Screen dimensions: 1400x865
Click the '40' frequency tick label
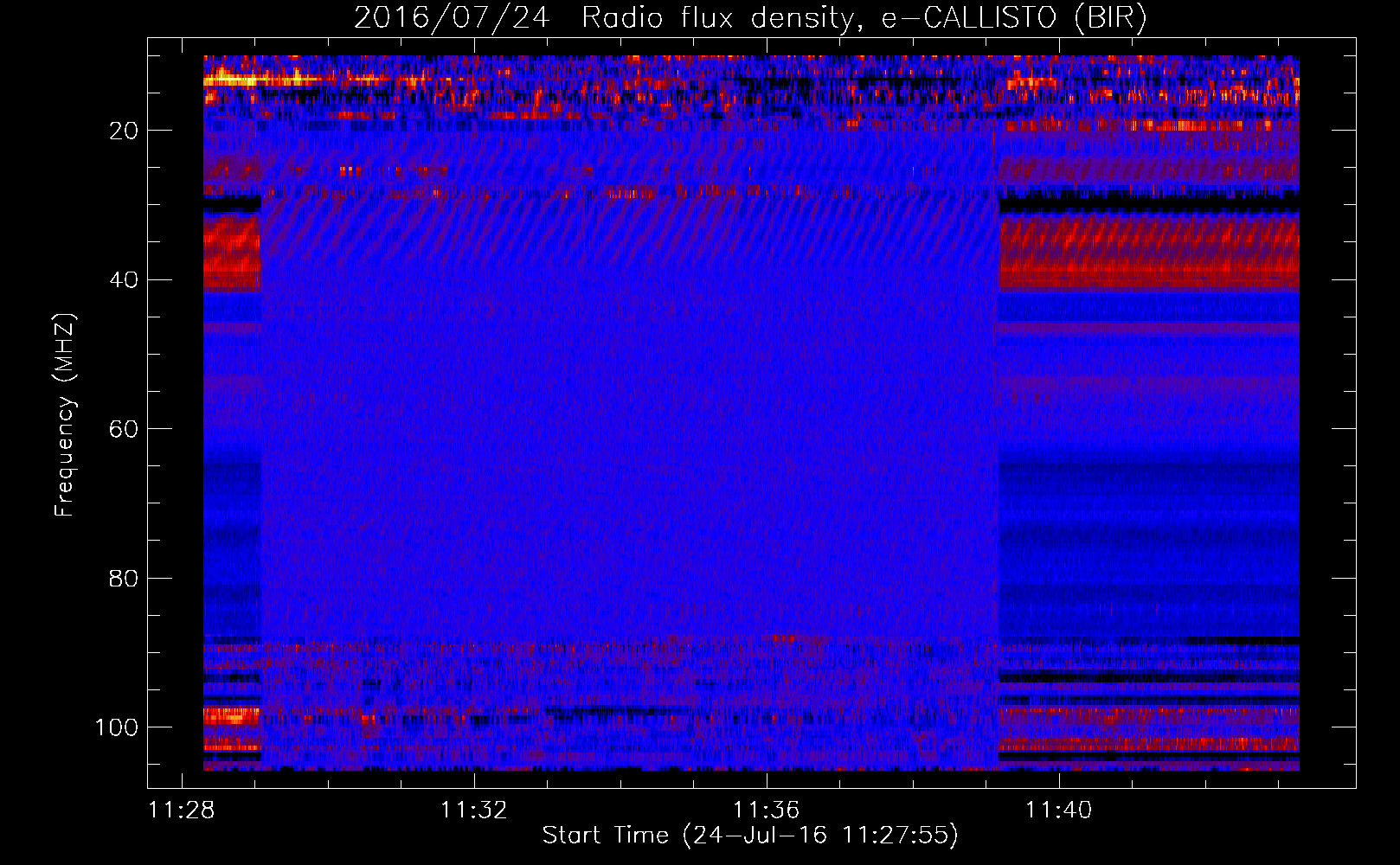click(x=125, y=280)
